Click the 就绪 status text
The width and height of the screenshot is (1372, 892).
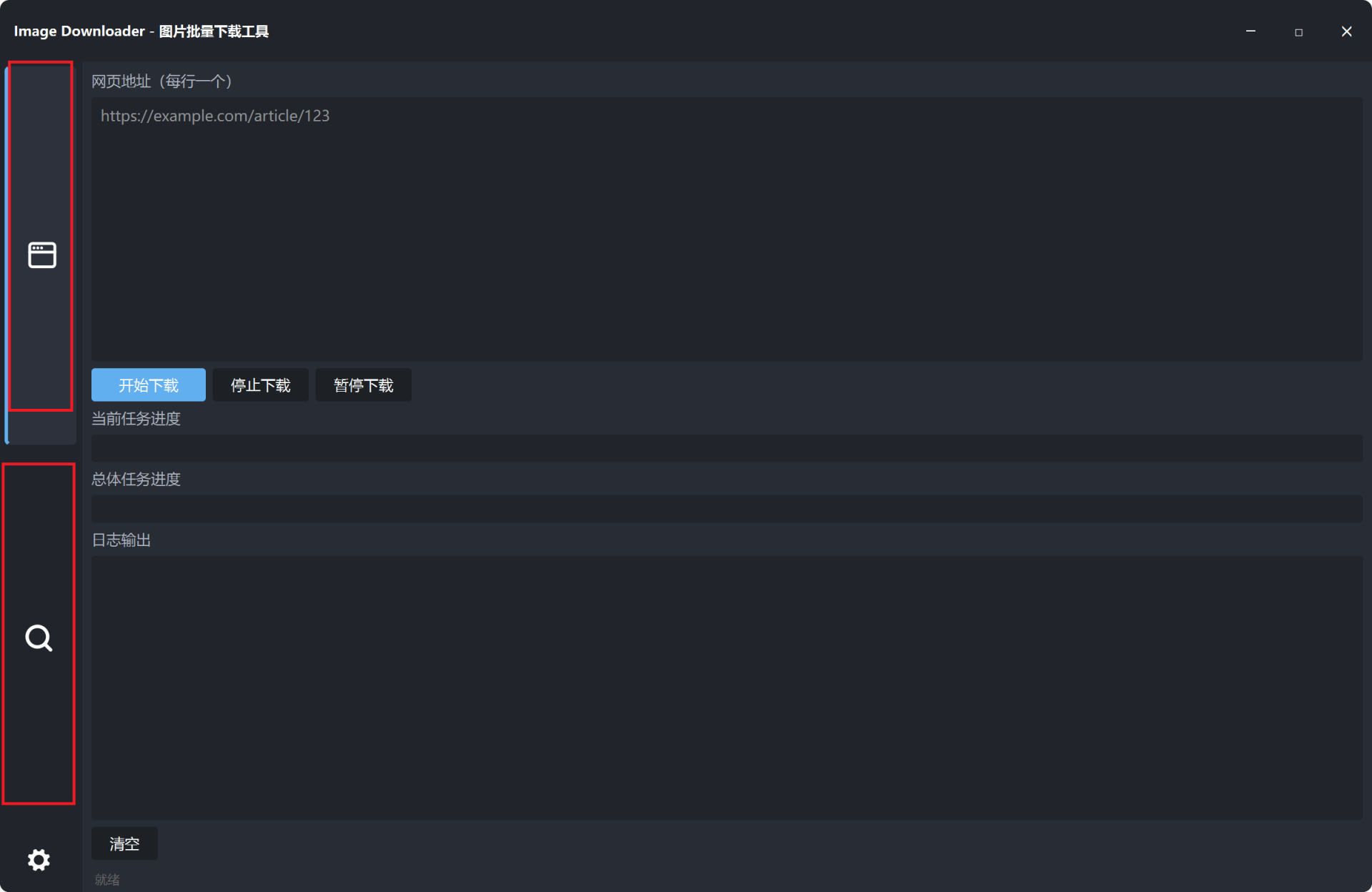tap(107, 880)
